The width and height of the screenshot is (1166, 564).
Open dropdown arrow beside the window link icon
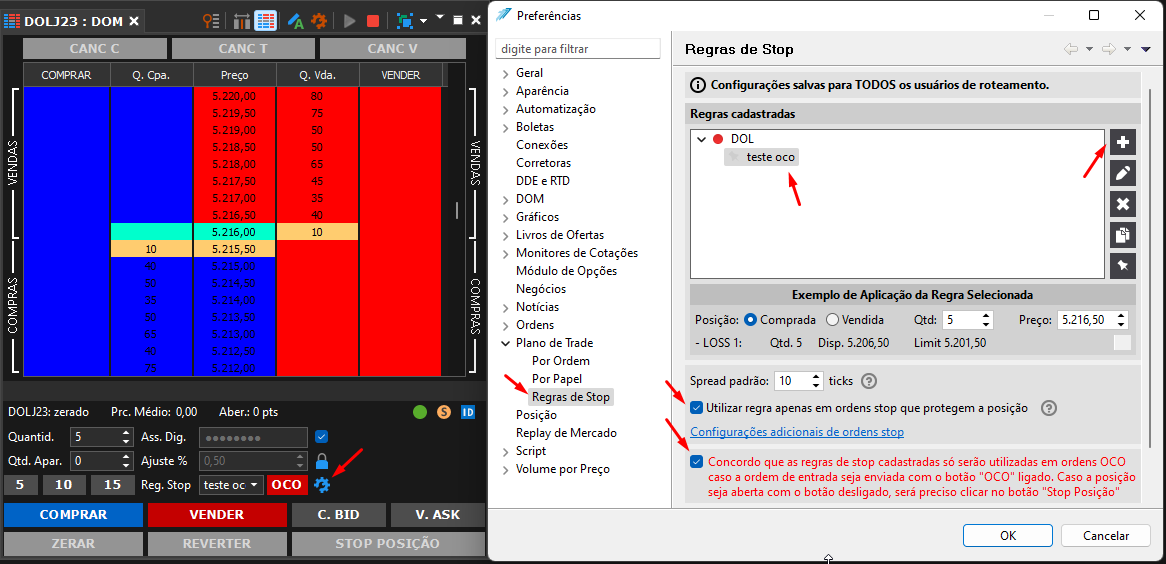[423, 22]
